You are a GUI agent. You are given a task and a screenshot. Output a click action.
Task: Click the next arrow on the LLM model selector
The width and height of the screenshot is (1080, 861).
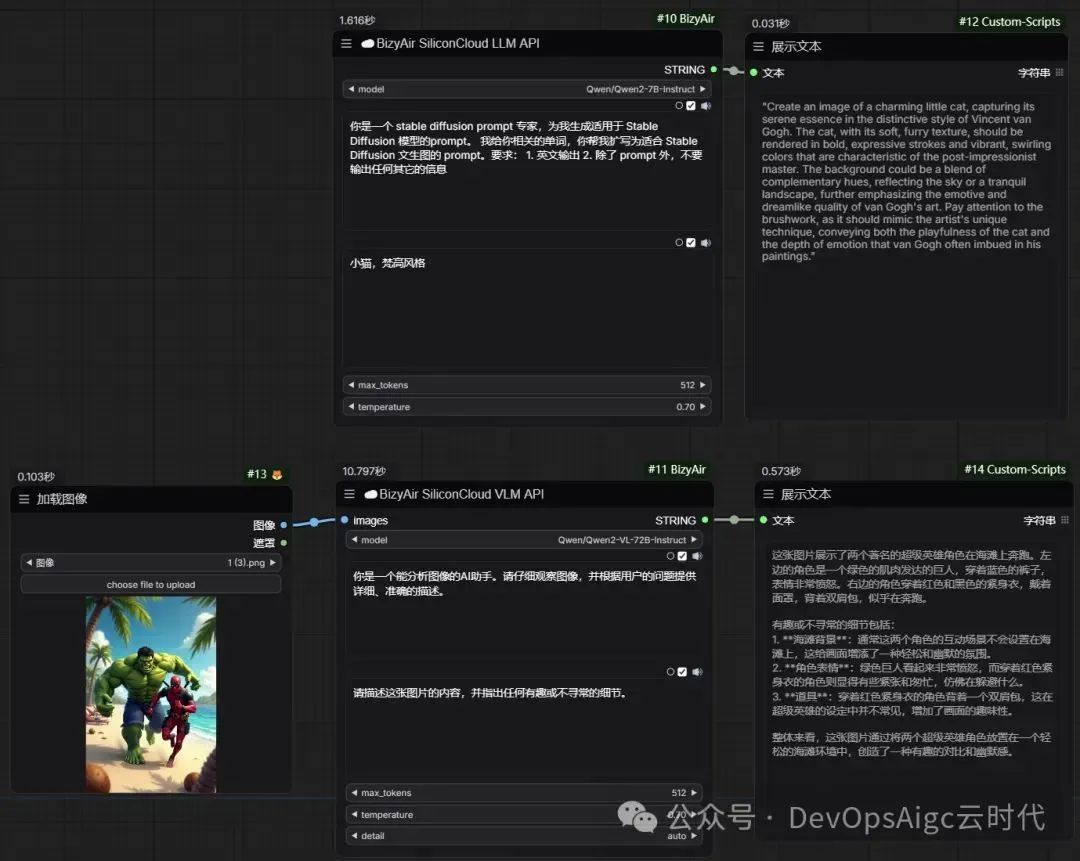(x=703, y=89)
